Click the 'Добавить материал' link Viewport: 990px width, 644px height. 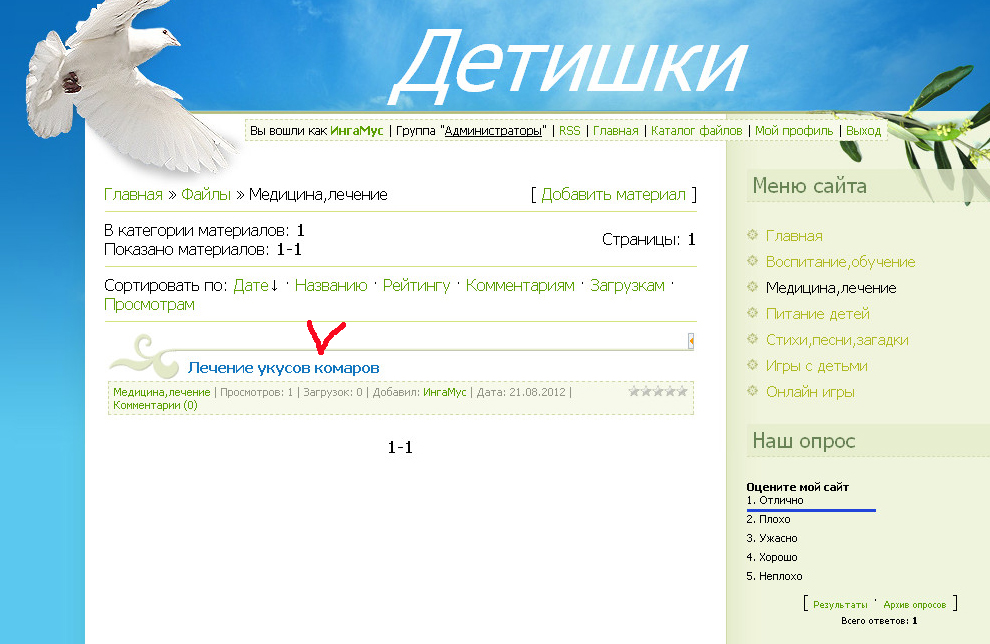click(x=613, y=194)
